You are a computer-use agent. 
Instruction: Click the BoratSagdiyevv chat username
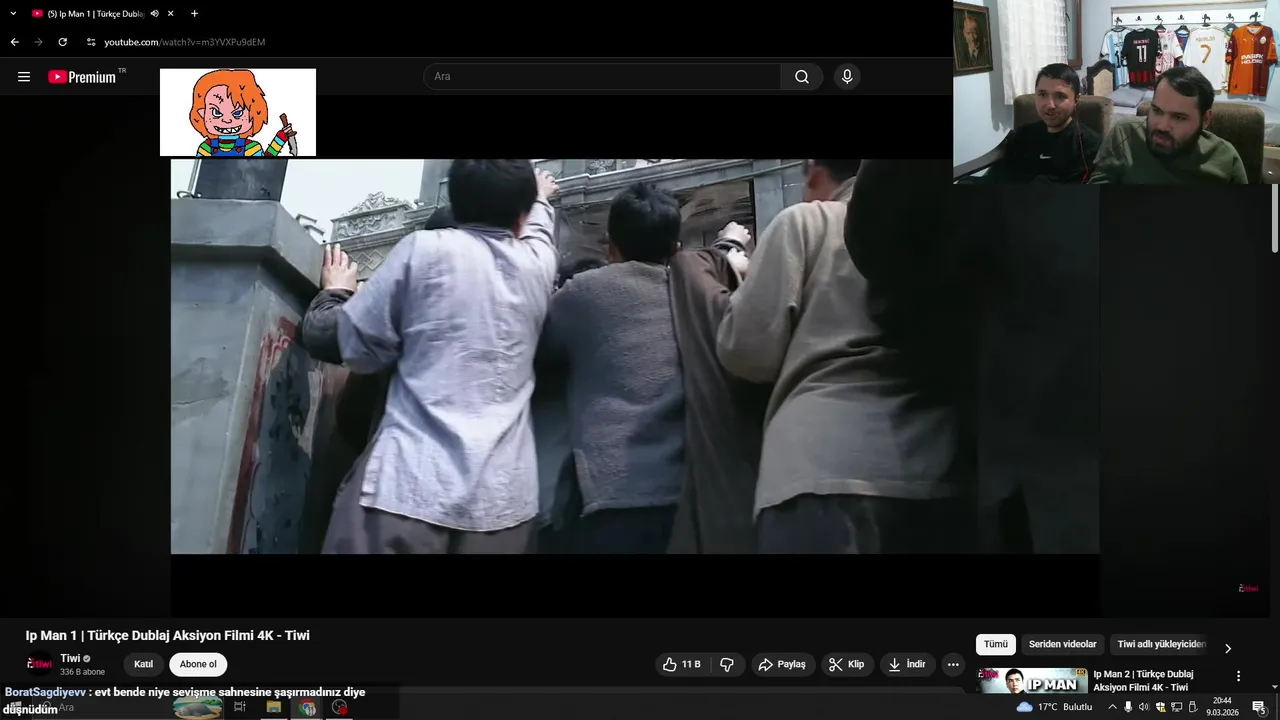(44, 692)
